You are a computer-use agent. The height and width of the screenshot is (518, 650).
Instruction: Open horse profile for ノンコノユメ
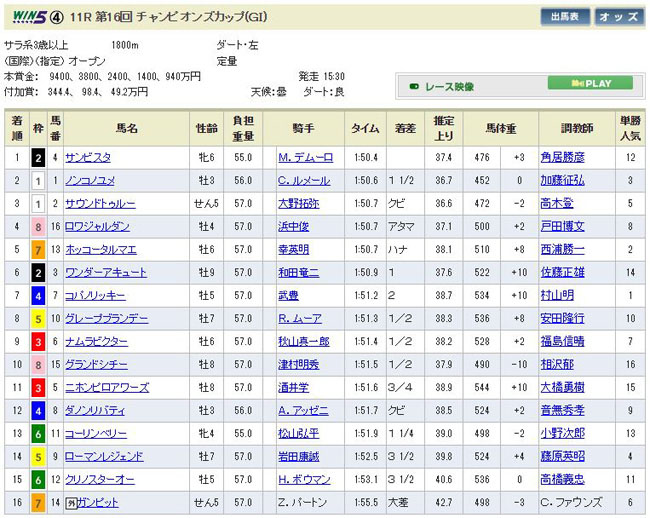pos(91,180)
